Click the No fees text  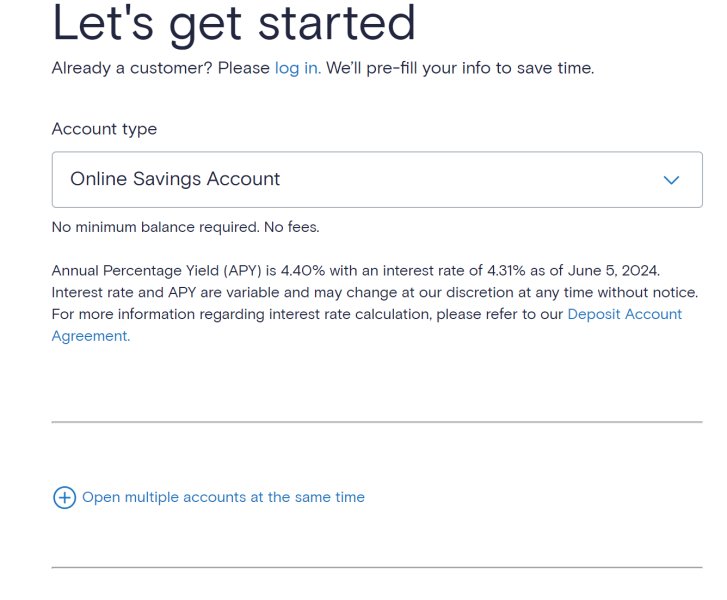(291, 227)
